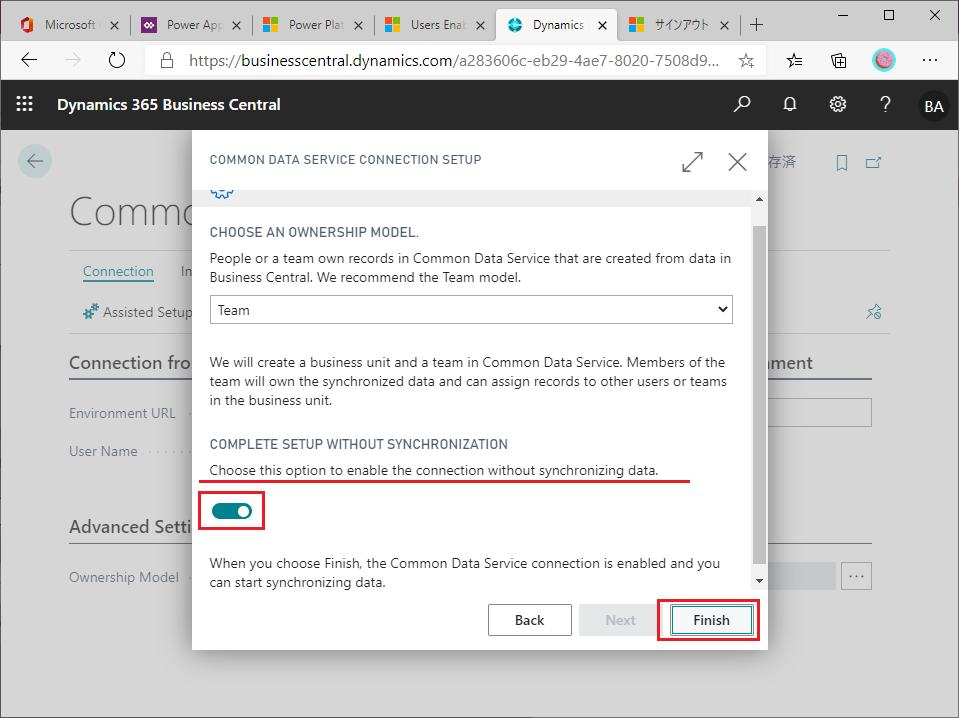Image resolution: width=959 pixels, height=718 pixels.
Task: Close the Power Apps browser tab
Action: point(237,25)
